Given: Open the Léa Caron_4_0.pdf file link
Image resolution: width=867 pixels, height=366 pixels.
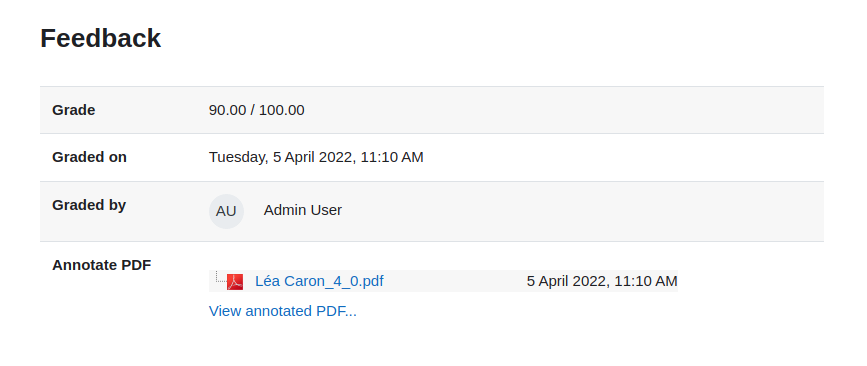Looking at the screenshot, I should point(319,281).
